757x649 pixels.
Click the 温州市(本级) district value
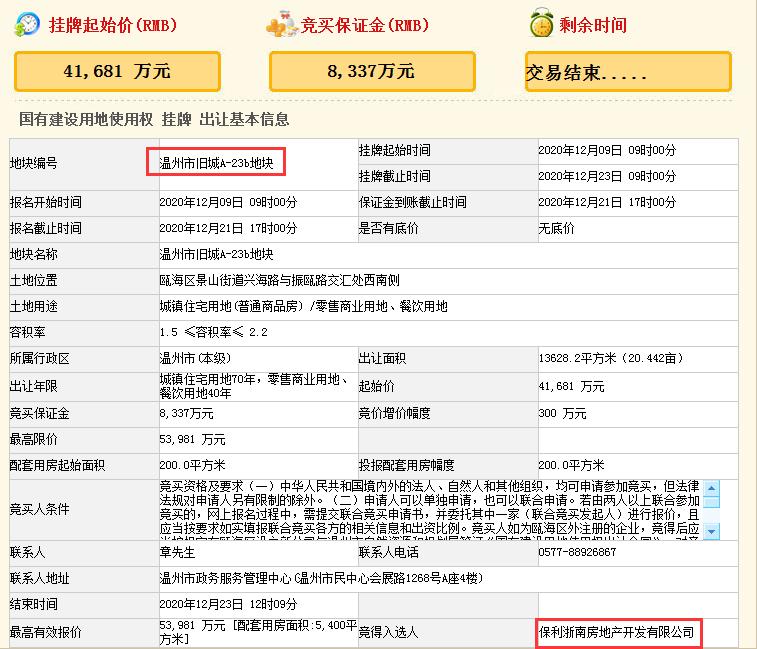coord(196,358)
